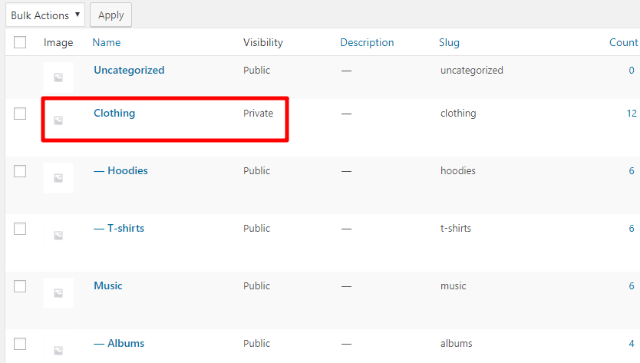
Task: Click the Hoodies placeholder image icon
Action: (x=58, y=178)
